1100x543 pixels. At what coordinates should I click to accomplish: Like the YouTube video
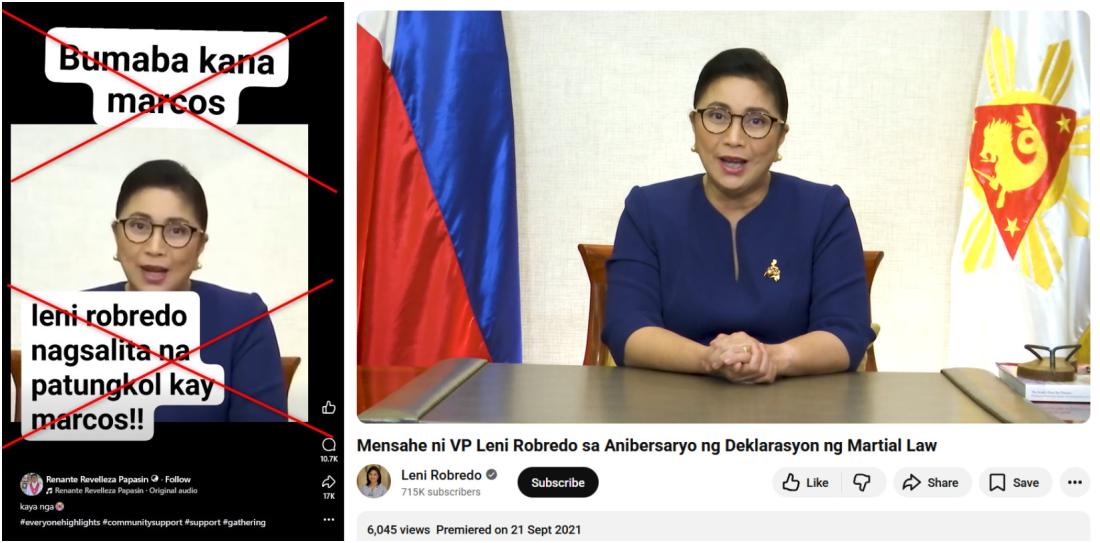805,483
